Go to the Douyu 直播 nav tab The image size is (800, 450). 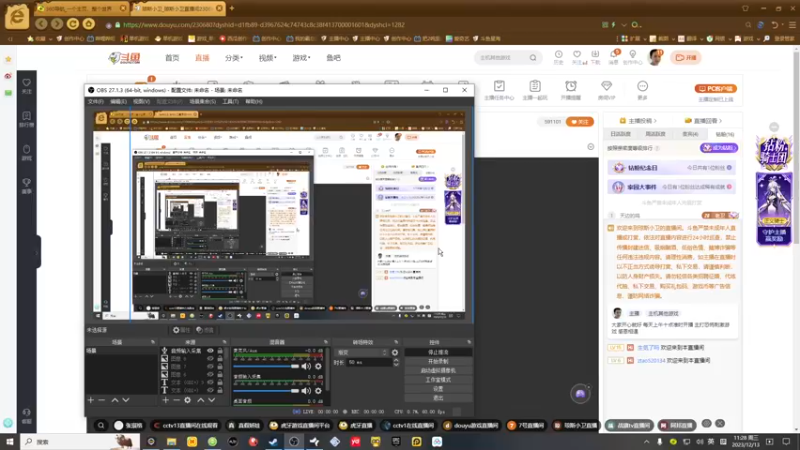[202, 58]
